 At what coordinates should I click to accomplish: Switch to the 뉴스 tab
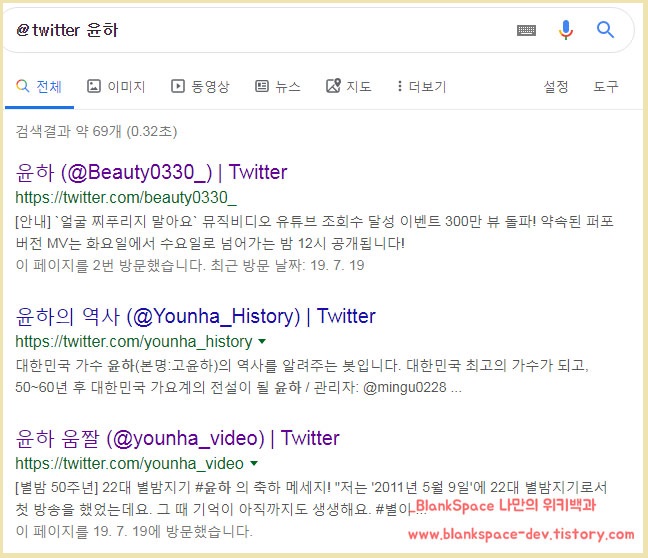click(x=278, y=86)
